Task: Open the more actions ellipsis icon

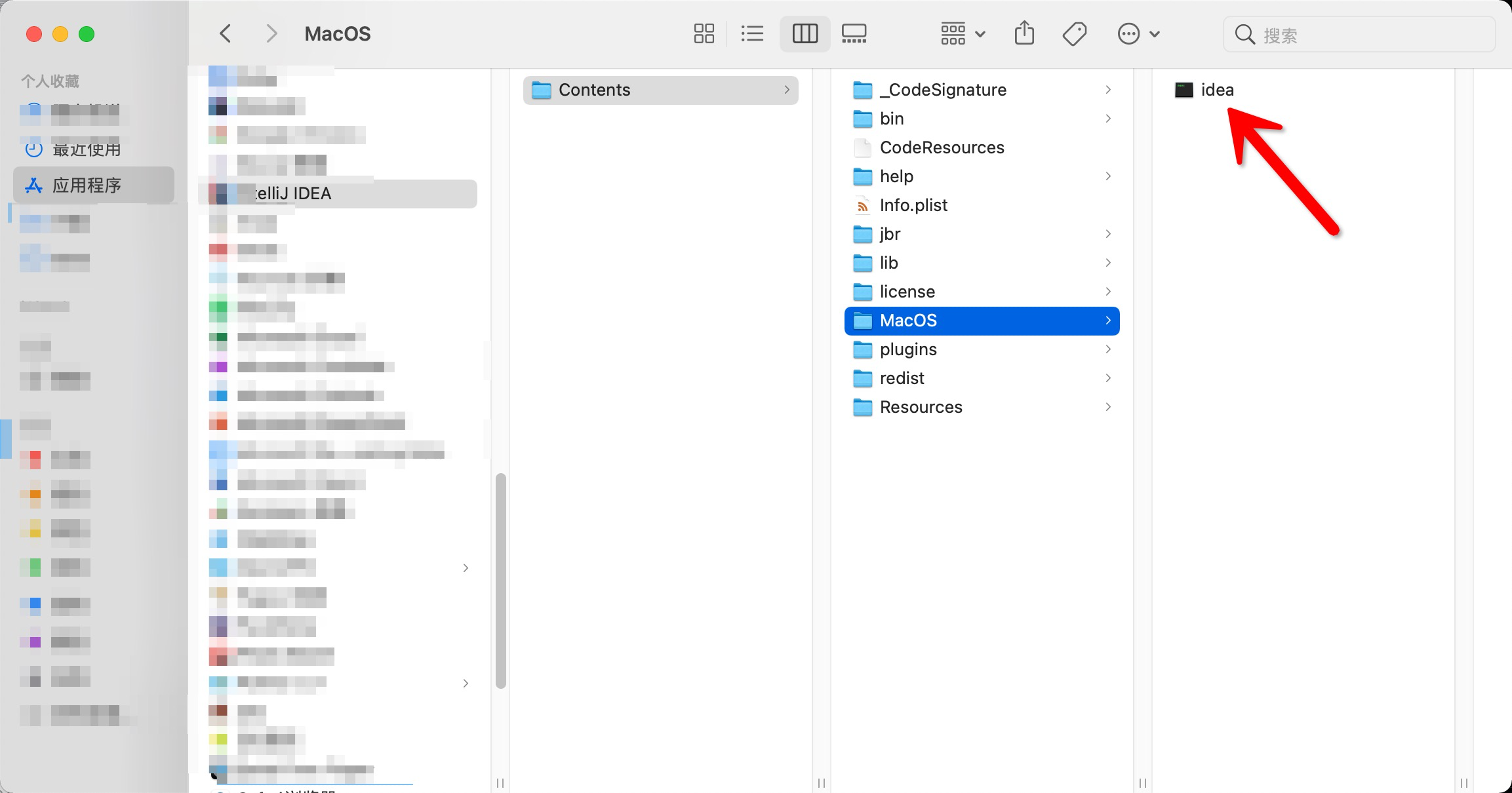Action: [x=1129, y=33]
